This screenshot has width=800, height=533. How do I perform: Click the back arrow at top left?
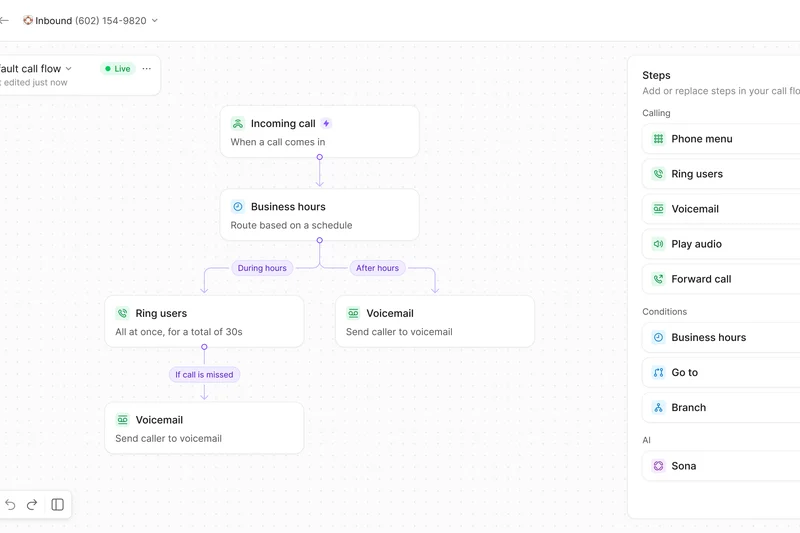(4, 20)
